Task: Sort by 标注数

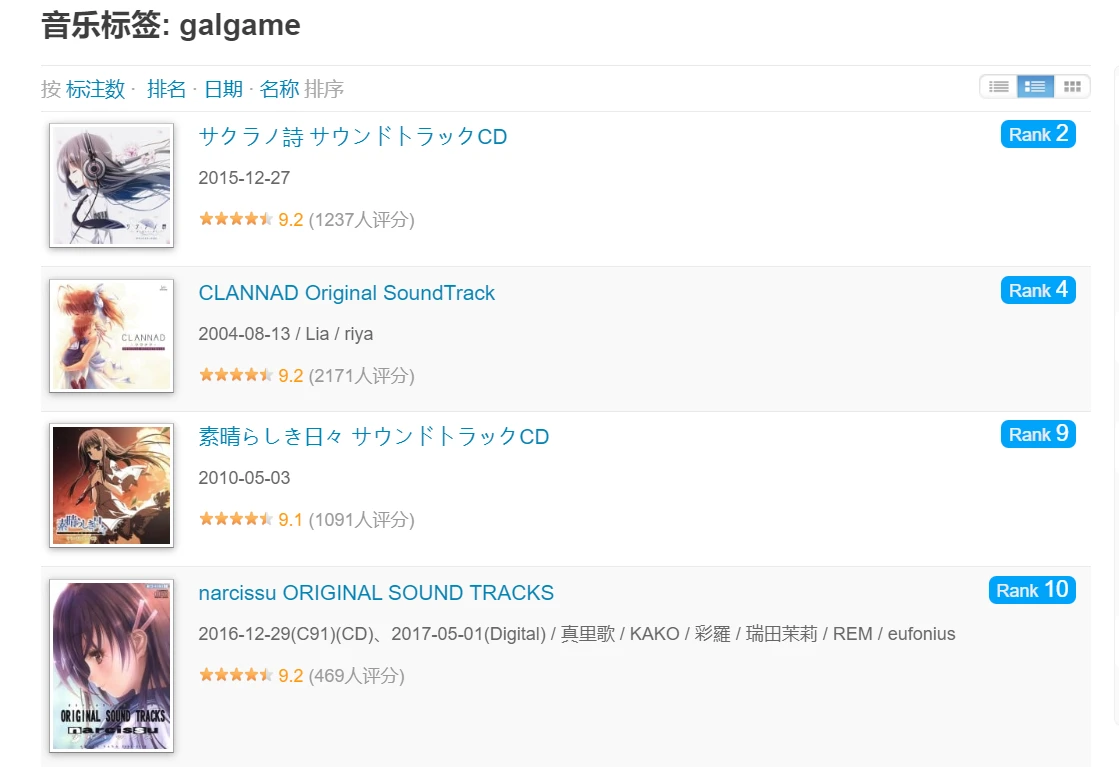Action: (95, 89)
